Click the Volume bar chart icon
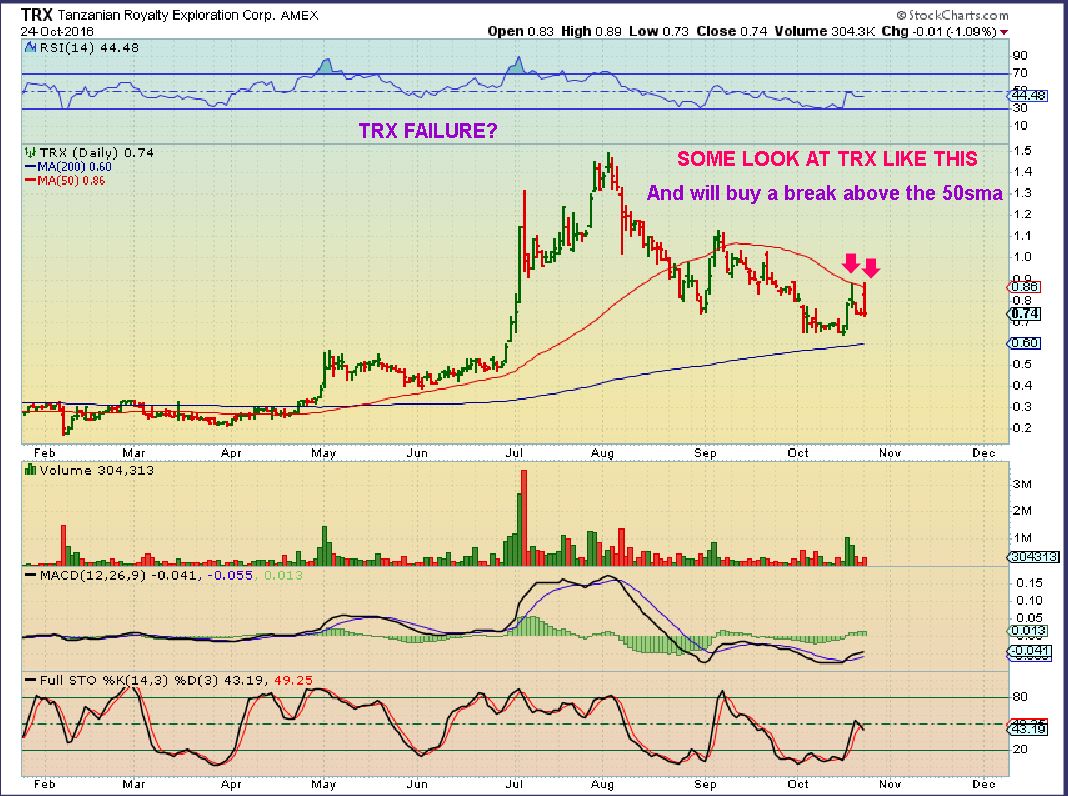The image size is (1068, 796). tap(30, 470)
